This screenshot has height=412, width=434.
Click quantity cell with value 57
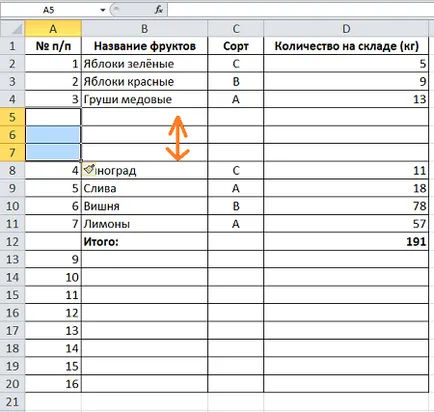(346, 224)
